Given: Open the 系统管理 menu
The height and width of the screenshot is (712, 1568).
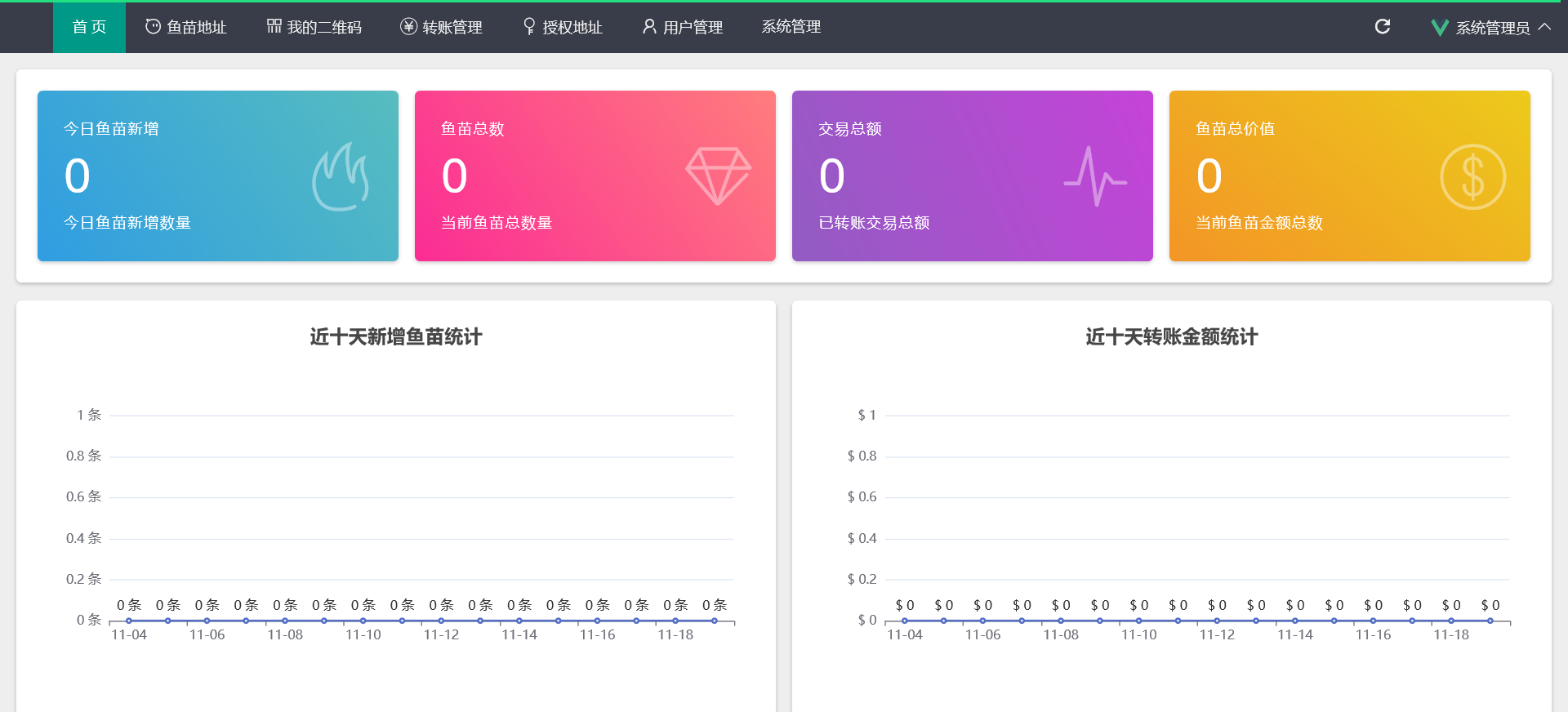Looking at the screenshot, I should click(791, 27).
